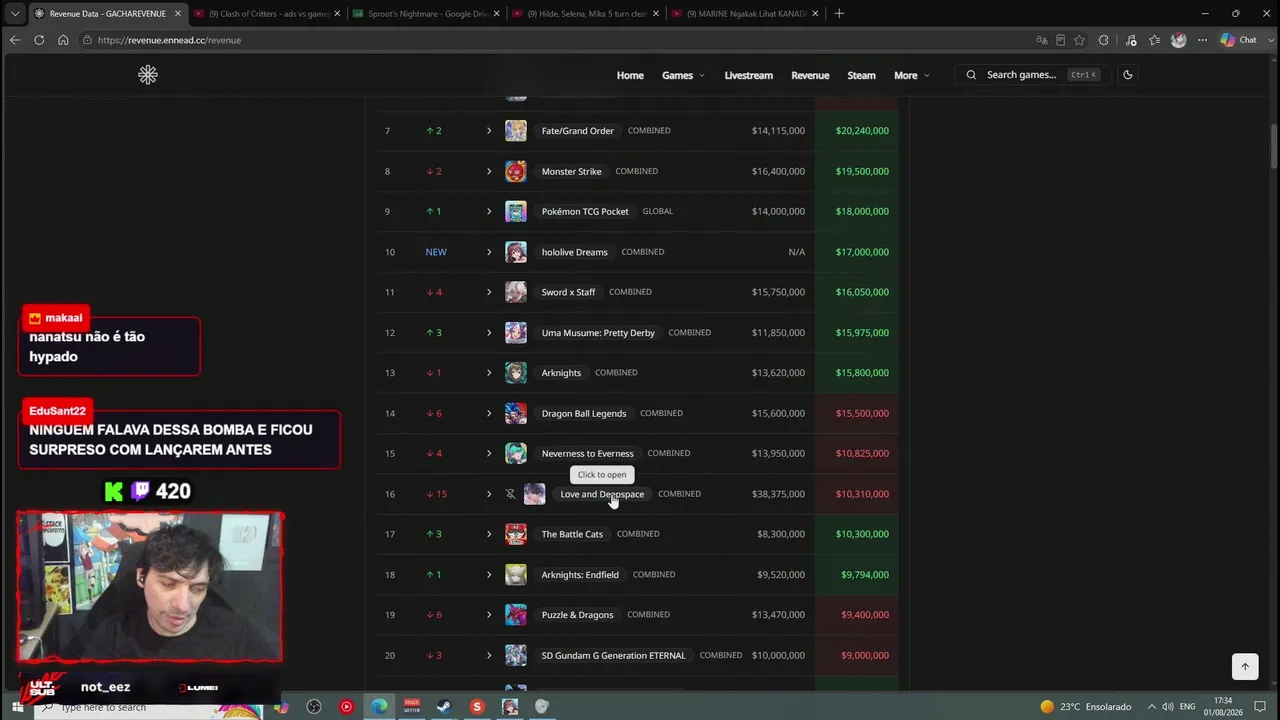
Task: Open Steam from the taskbar
Action: [444, 707]
